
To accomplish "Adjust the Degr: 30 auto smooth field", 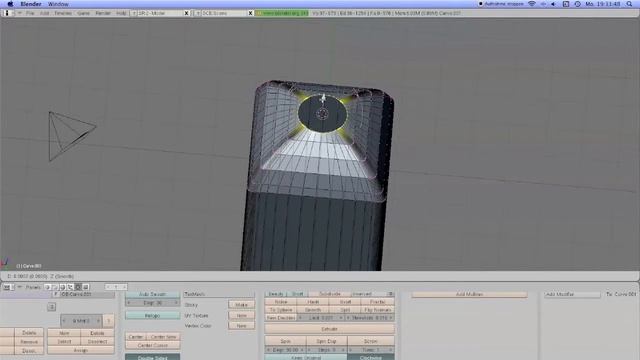I will 152,303.
